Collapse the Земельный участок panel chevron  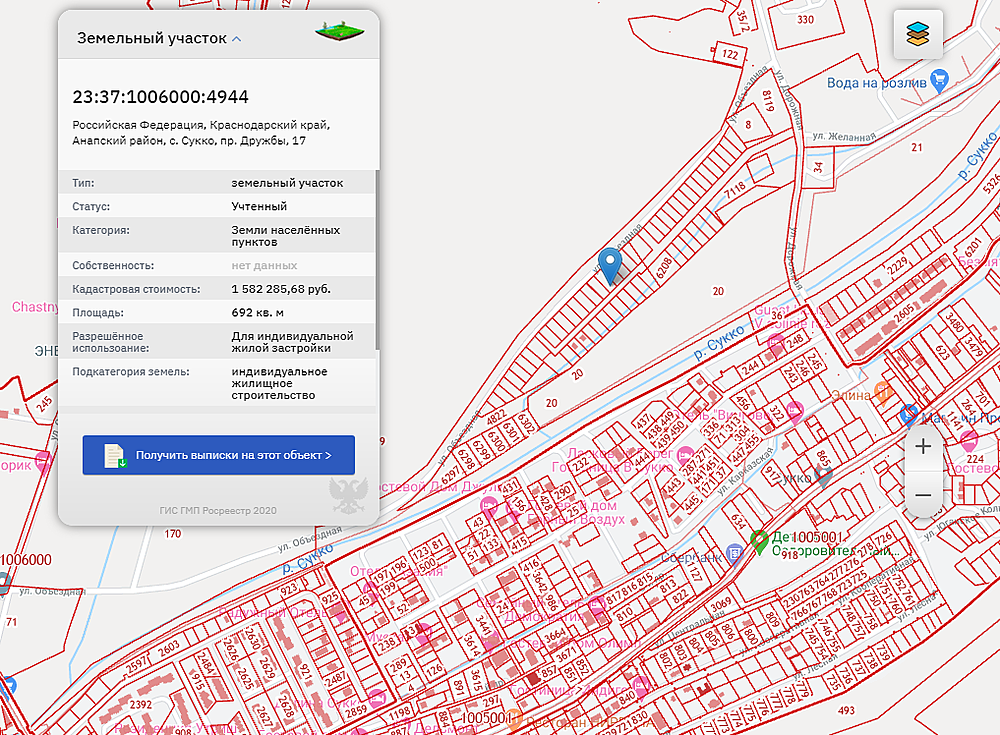(x=236, y=40)
